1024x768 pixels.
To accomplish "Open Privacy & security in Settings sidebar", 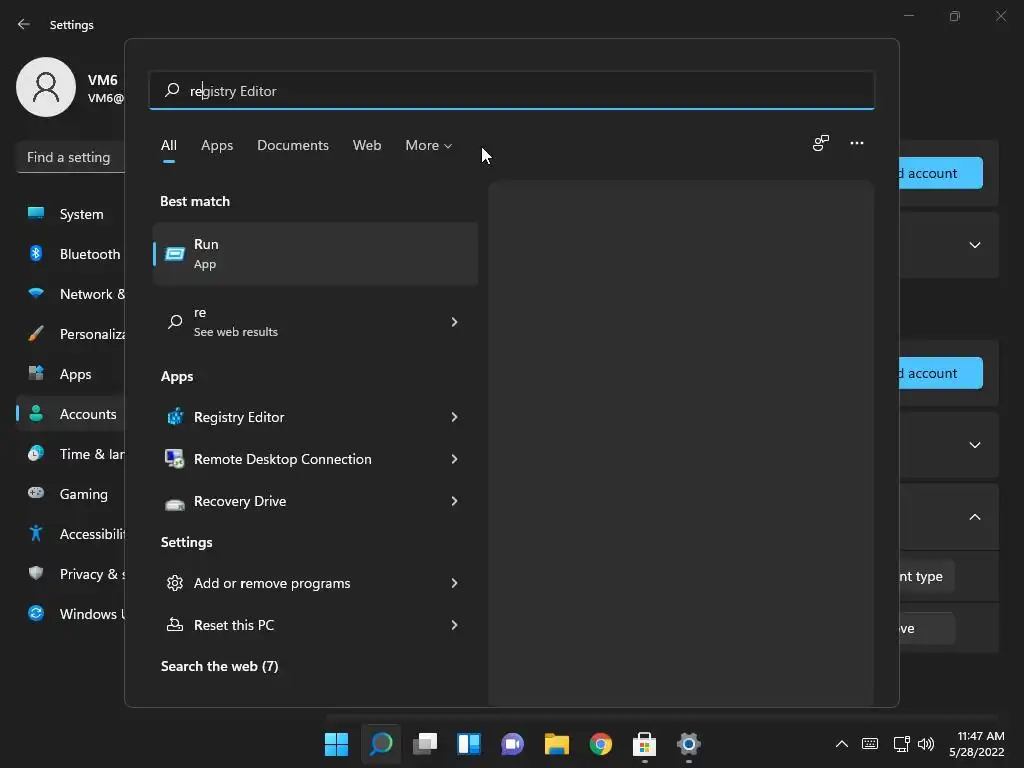I will (x=71, y=574).
